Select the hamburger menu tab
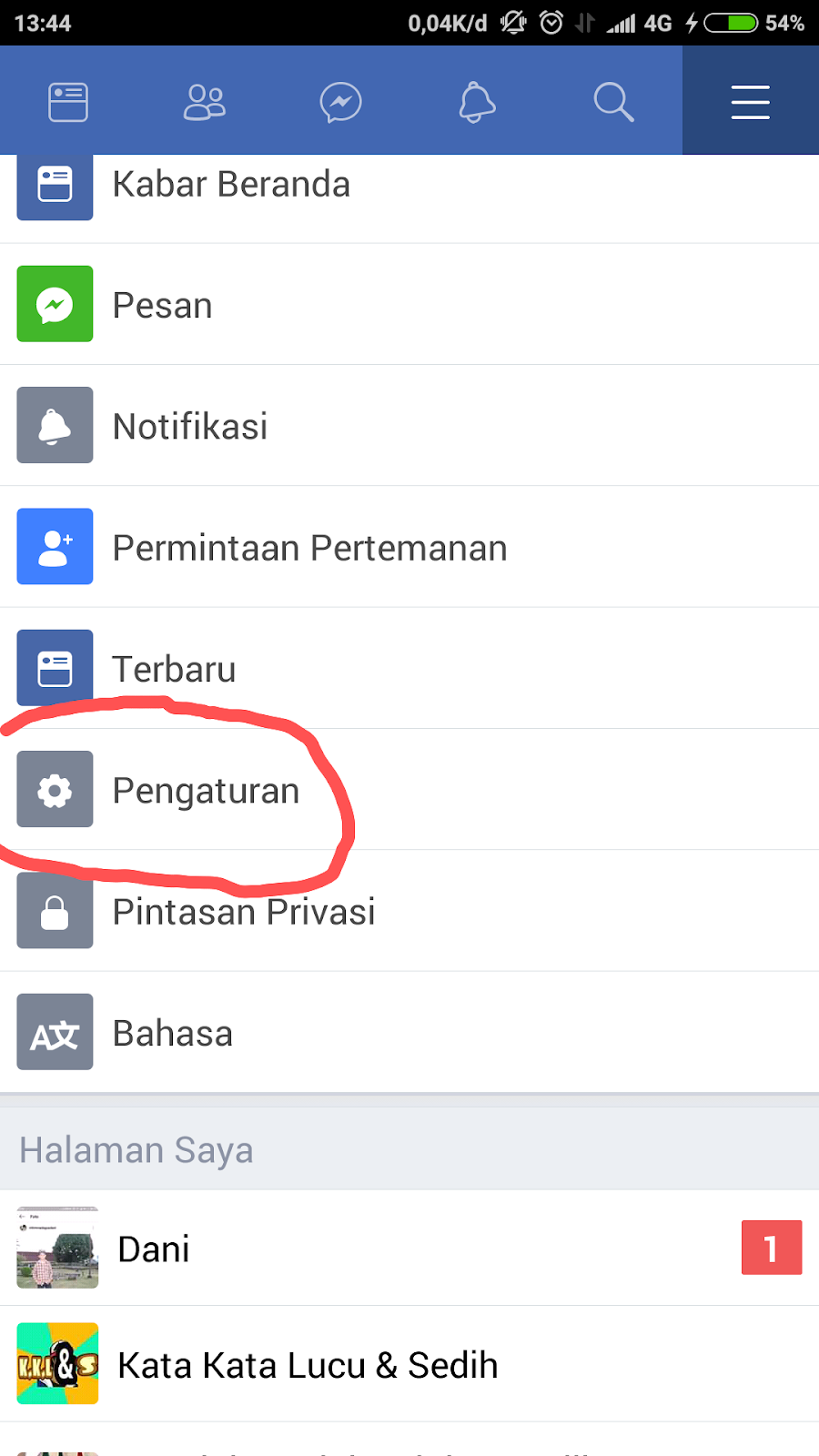 click(x=751, y=100)
